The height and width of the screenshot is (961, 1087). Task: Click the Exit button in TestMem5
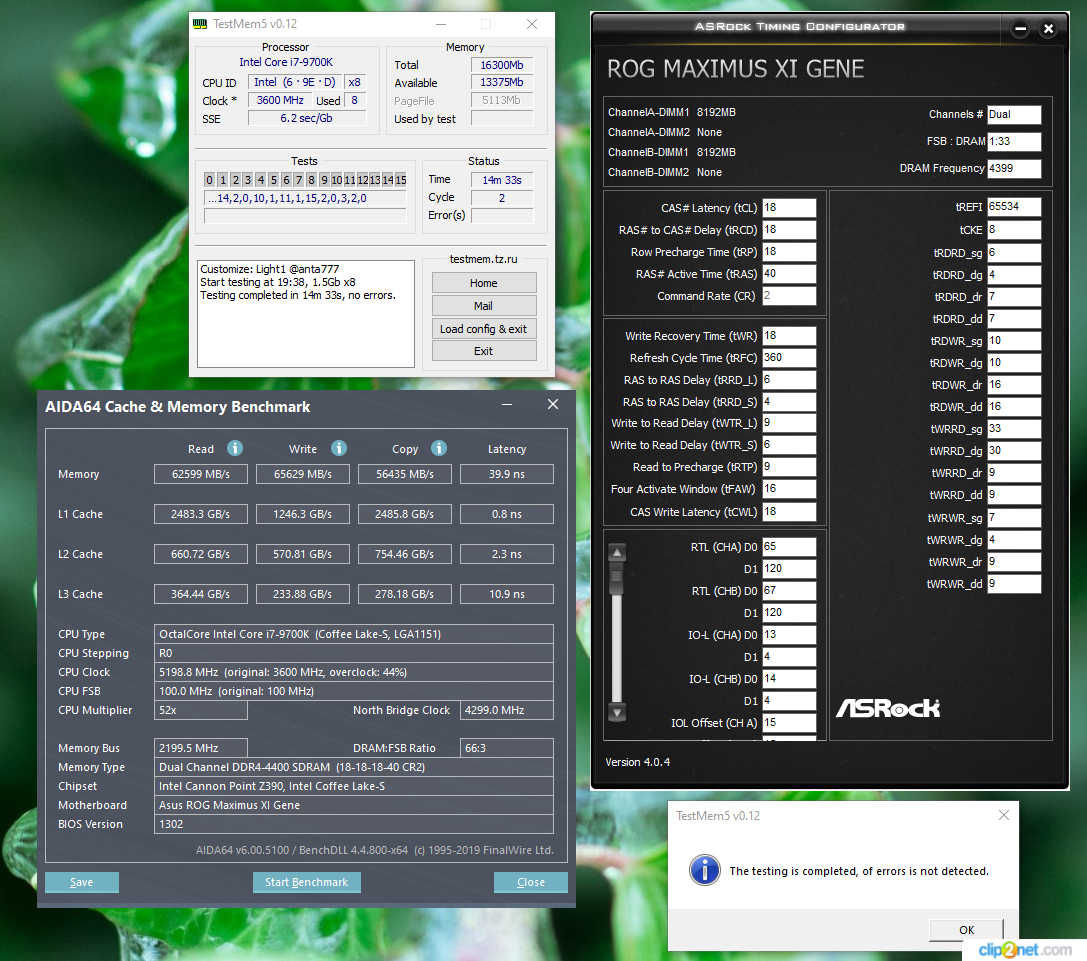coord(484,351)
